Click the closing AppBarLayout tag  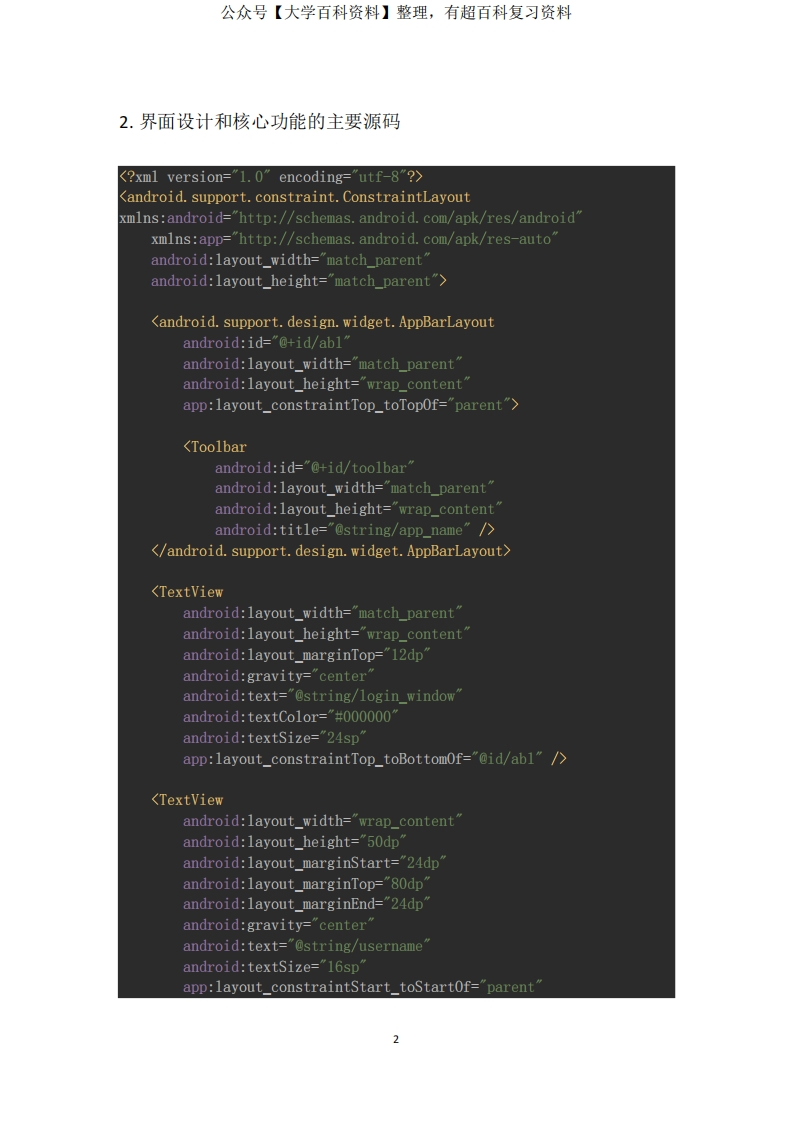click(x=331, y=551)
